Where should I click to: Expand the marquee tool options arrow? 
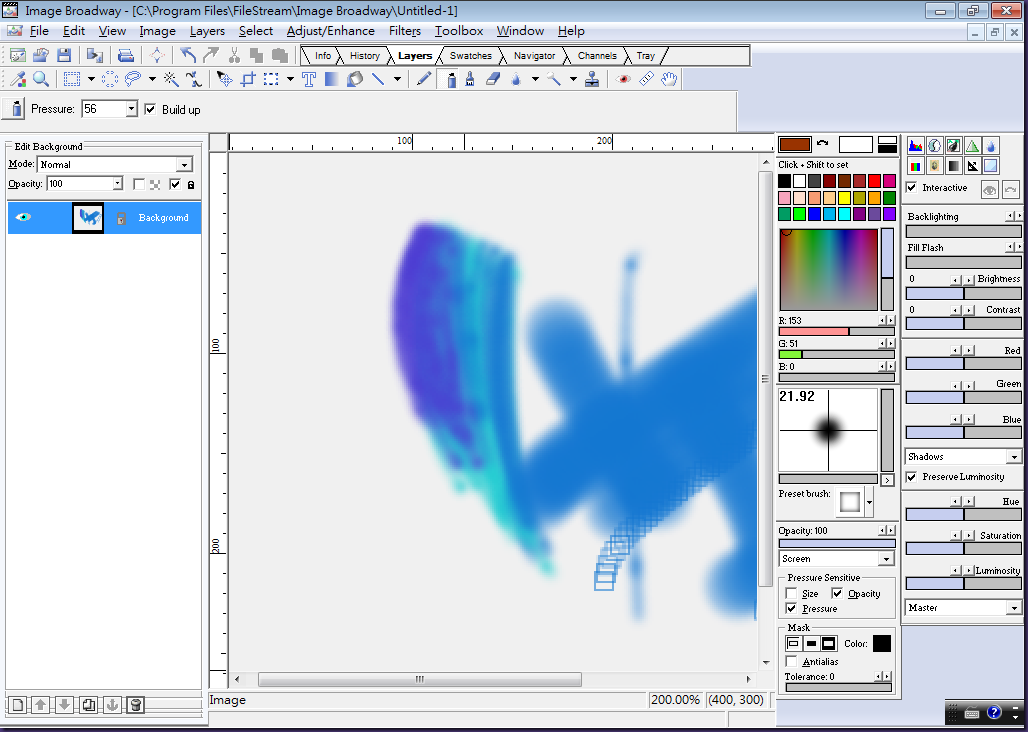pos(91,79)
